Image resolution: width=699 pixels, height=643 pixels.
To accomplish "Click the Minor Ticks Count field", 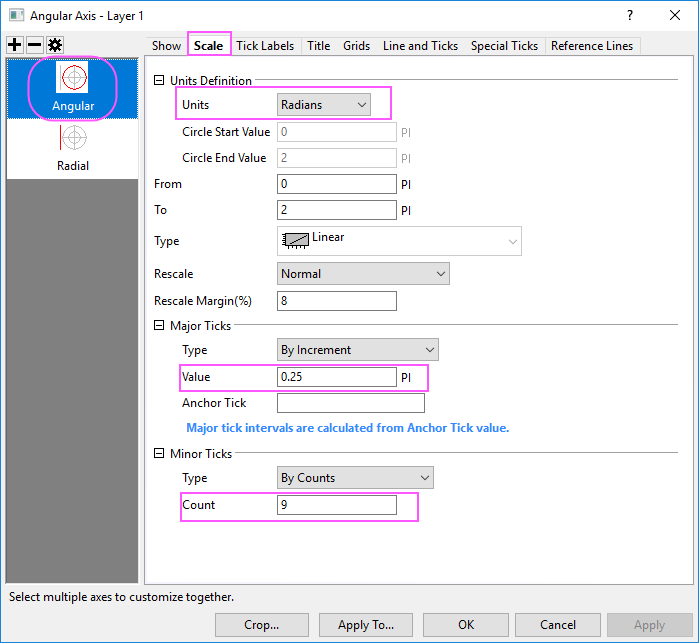I will [336, 506].
